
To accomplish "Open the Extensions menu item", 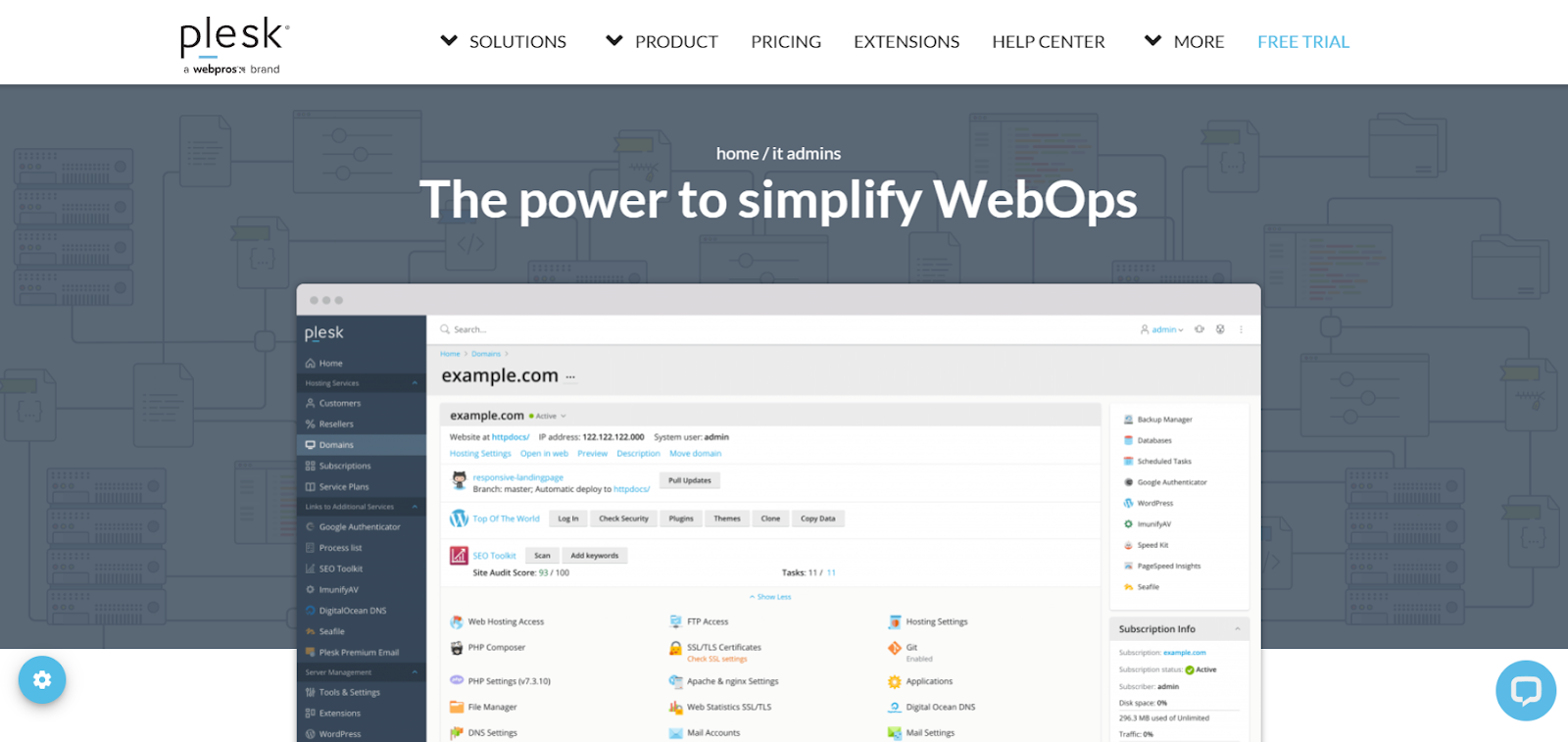I will [x=906, y=42].
